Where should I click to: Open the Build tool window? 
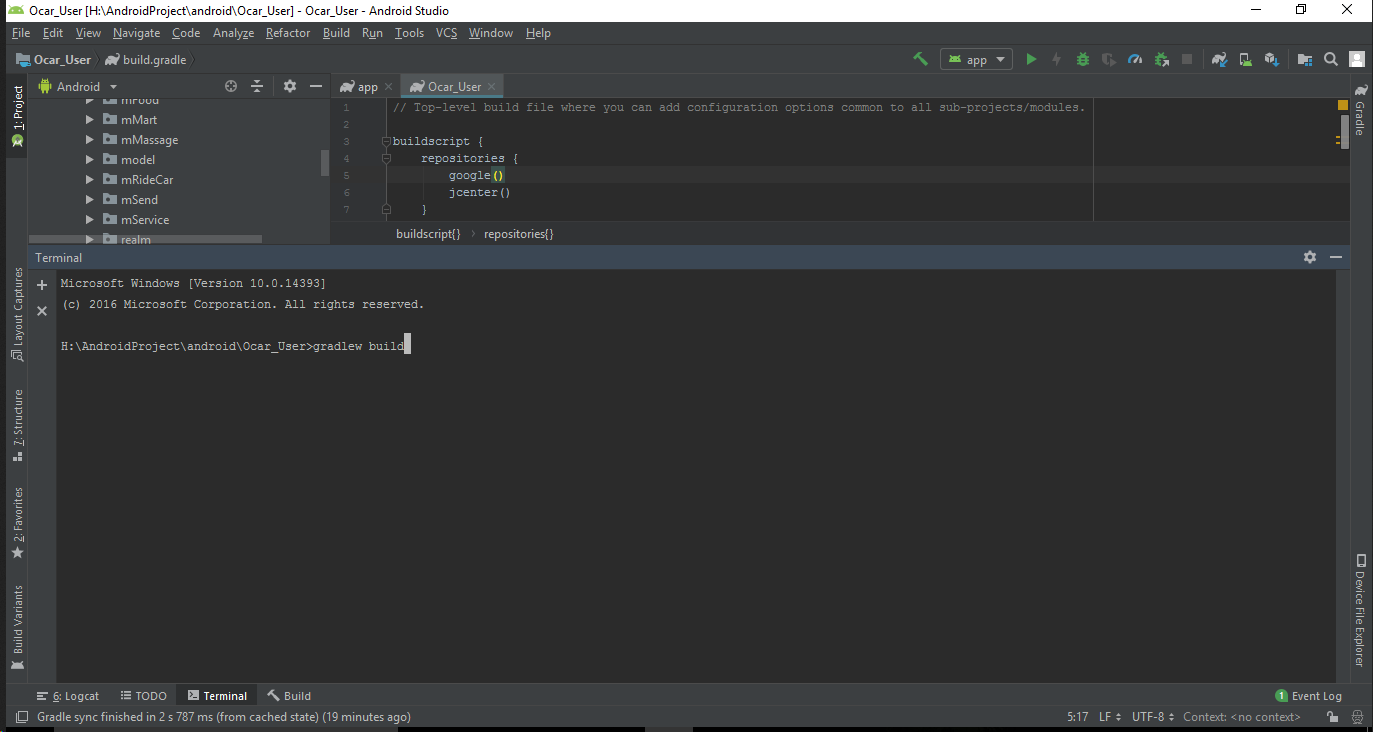coord(289,696)
